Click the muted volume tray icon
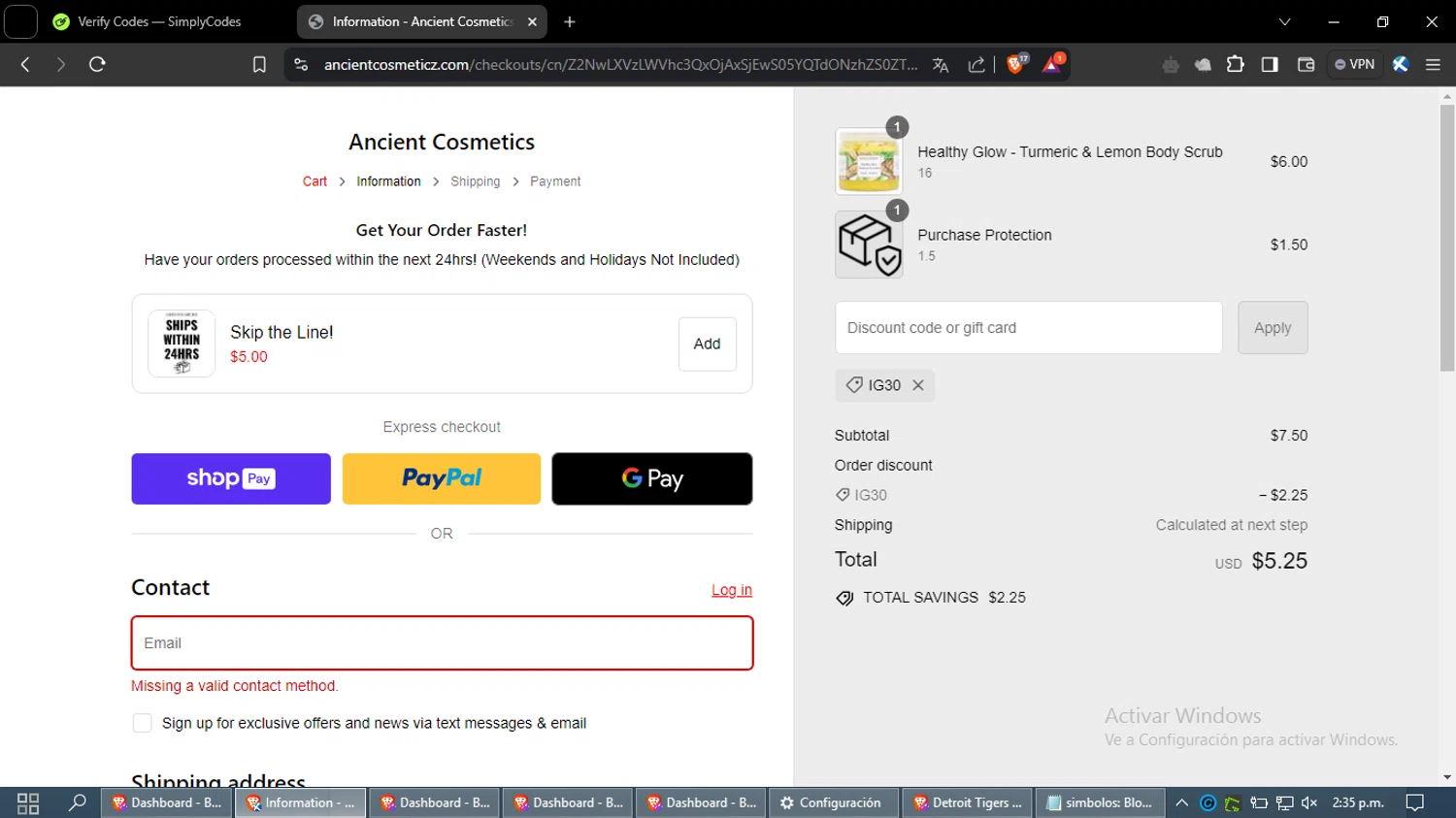1456x818 pixels. pos(1309,802)
